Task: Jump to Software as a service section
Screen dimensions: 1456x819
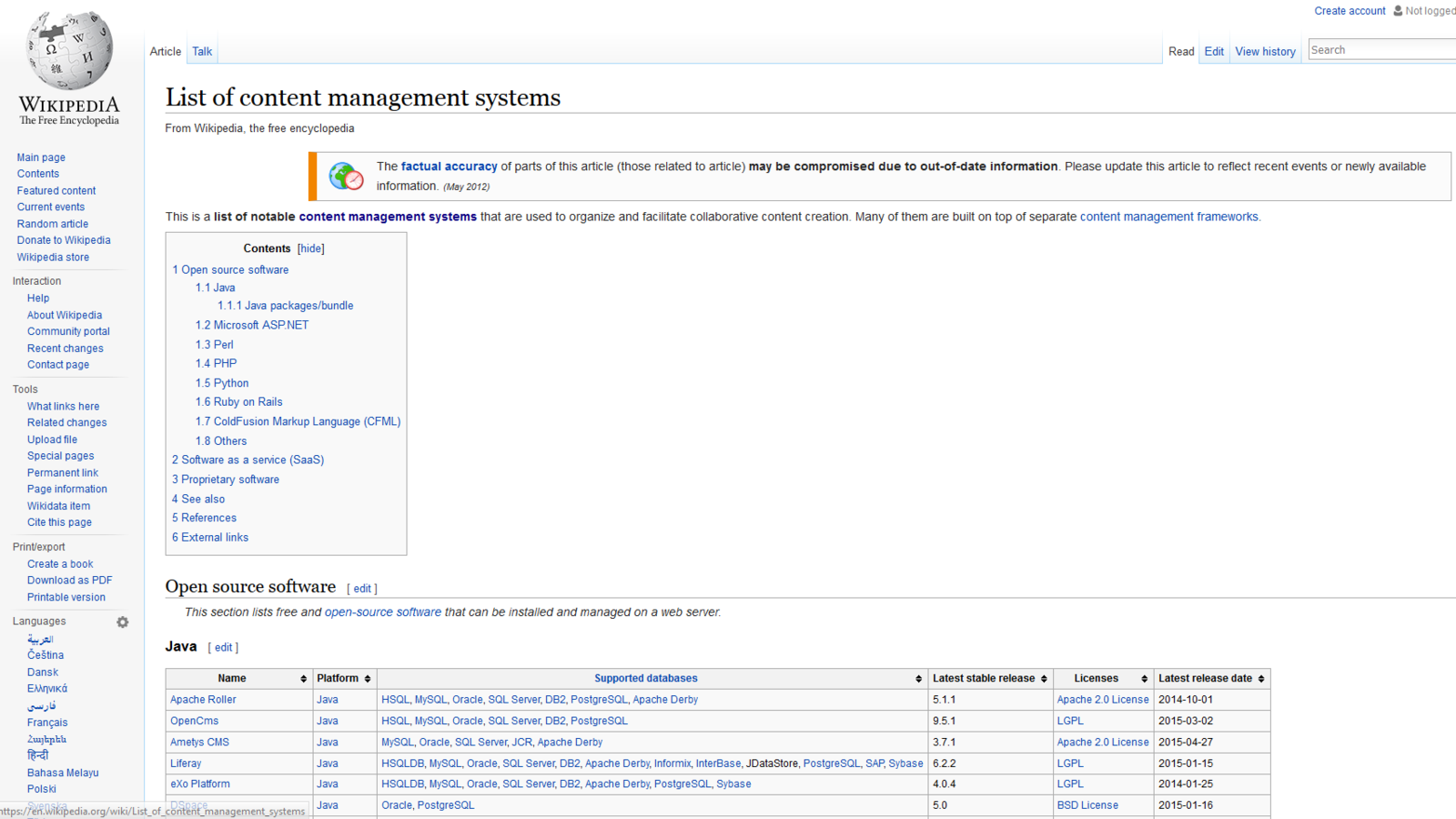Action: coord(248,460)
